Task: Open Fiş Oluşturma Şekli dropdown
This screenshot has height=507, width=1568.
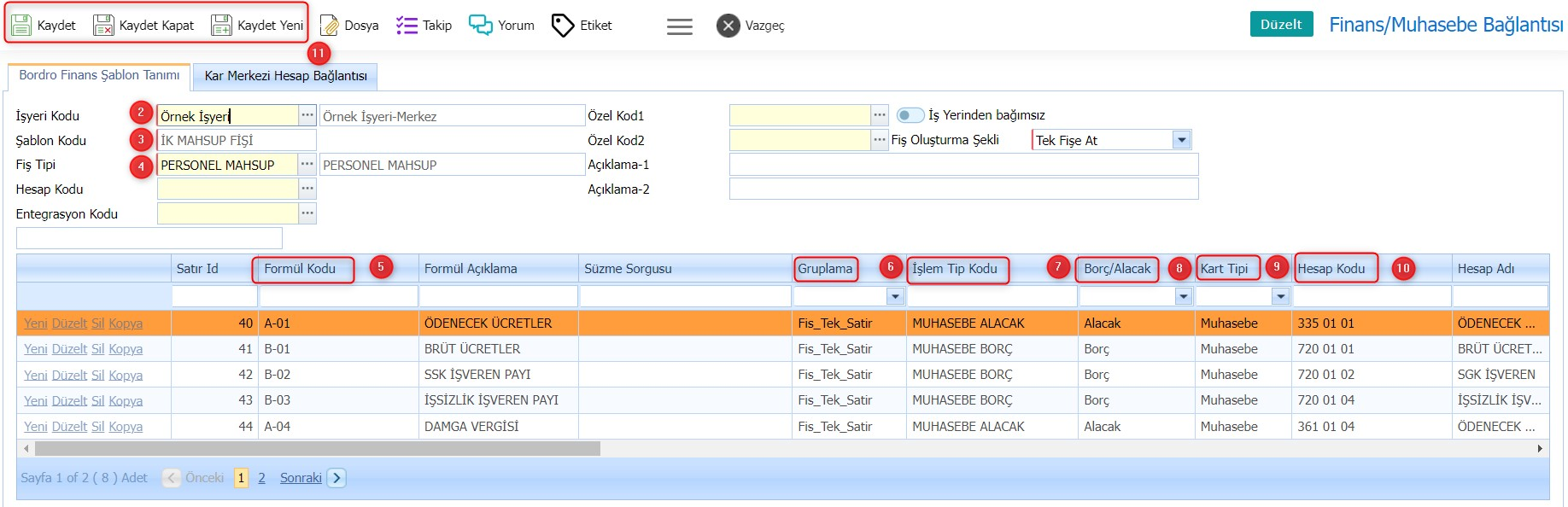Action: point(1181,140)
